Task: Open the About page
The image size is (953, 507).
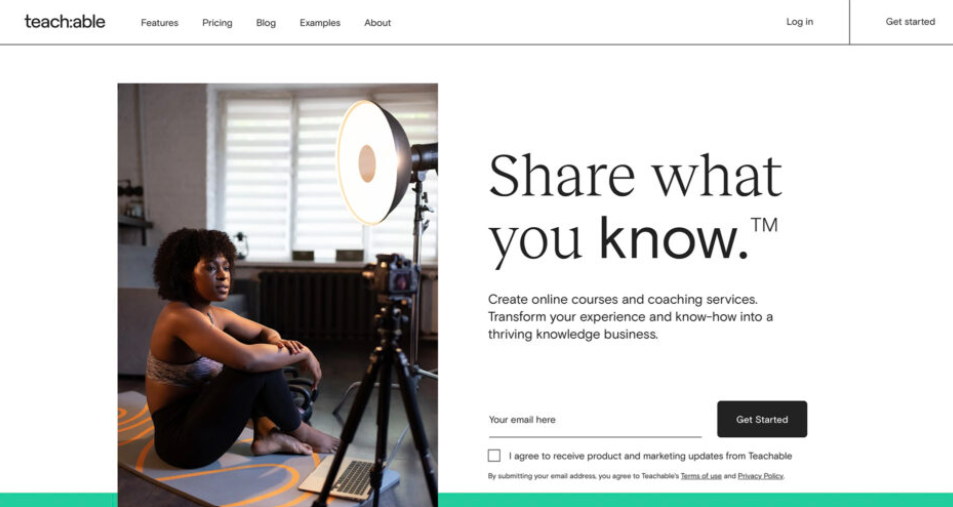Action: pos(377,22)
